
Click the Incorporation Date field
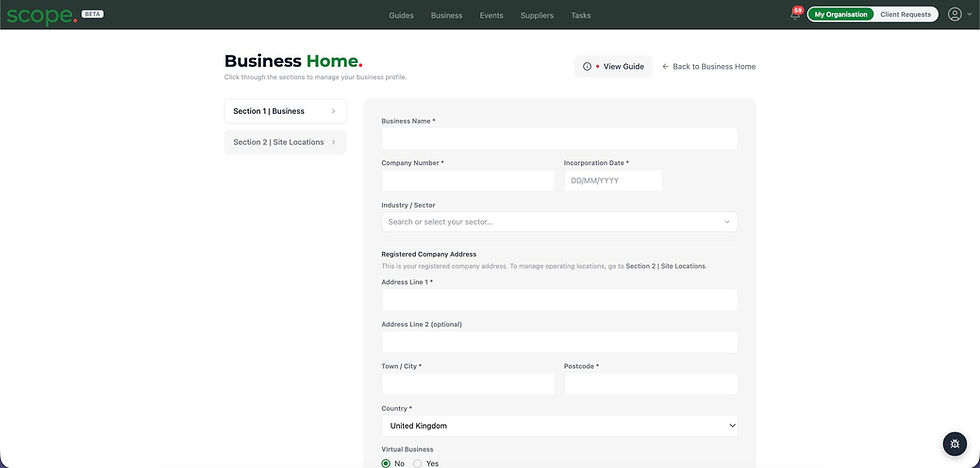click(612, 181)
